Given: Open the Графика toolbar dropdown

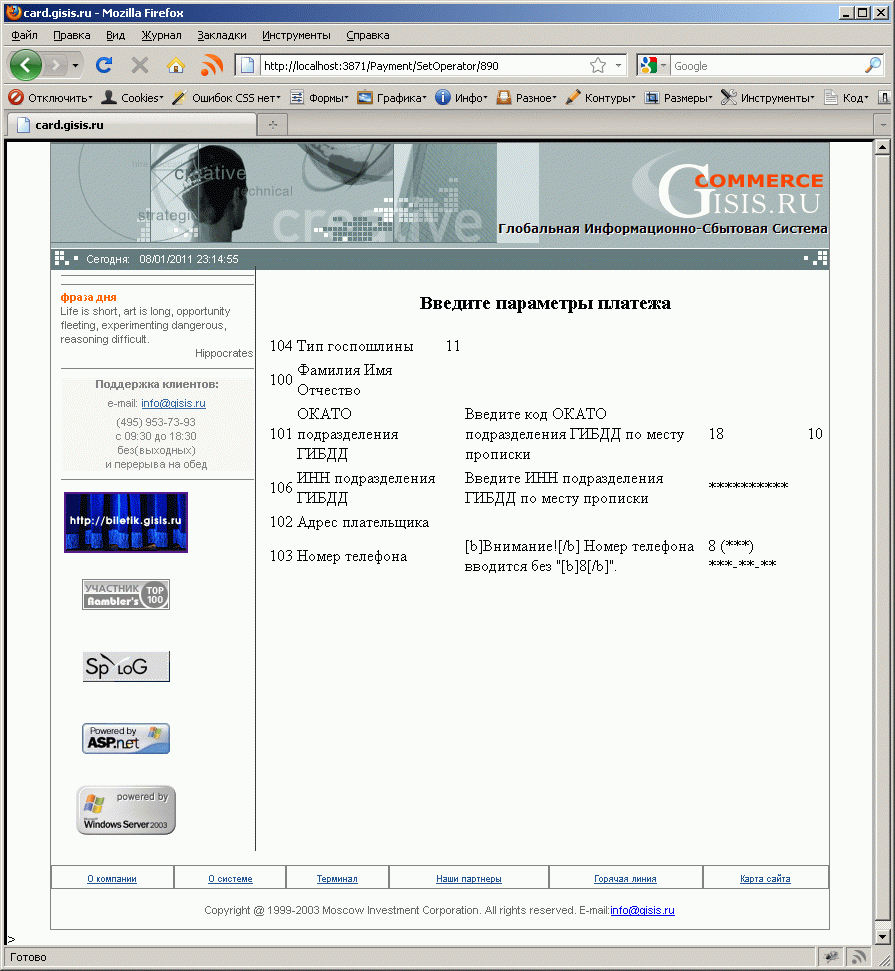Looking at the screenshot, I should (393, 98).
